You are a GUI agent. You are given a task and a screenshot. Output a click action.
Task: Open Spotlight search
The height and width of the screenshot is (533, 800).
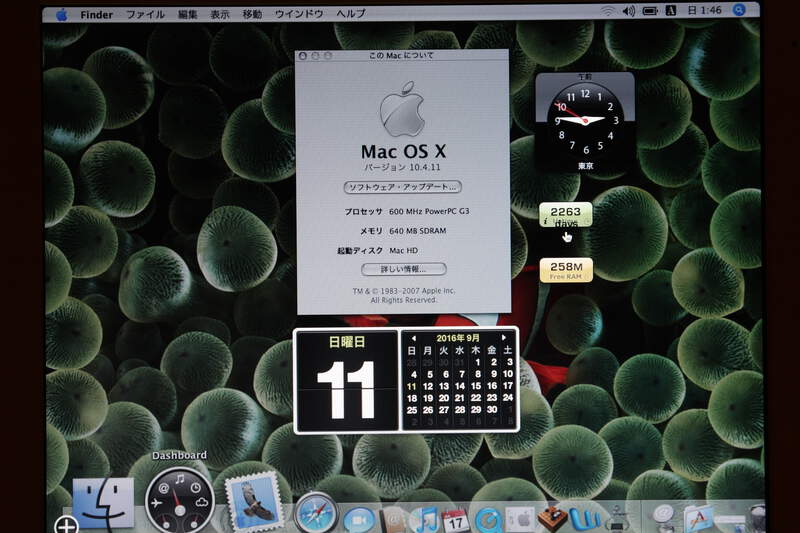(x=739, y=10)
